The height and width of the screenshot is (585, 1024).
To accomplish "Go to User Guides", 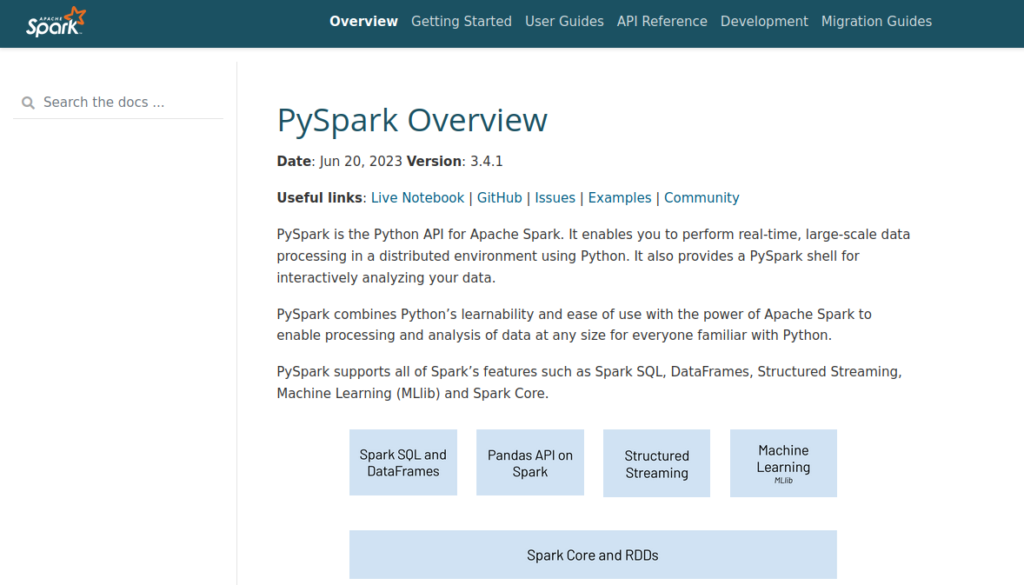I will click(x=564, y=22).
